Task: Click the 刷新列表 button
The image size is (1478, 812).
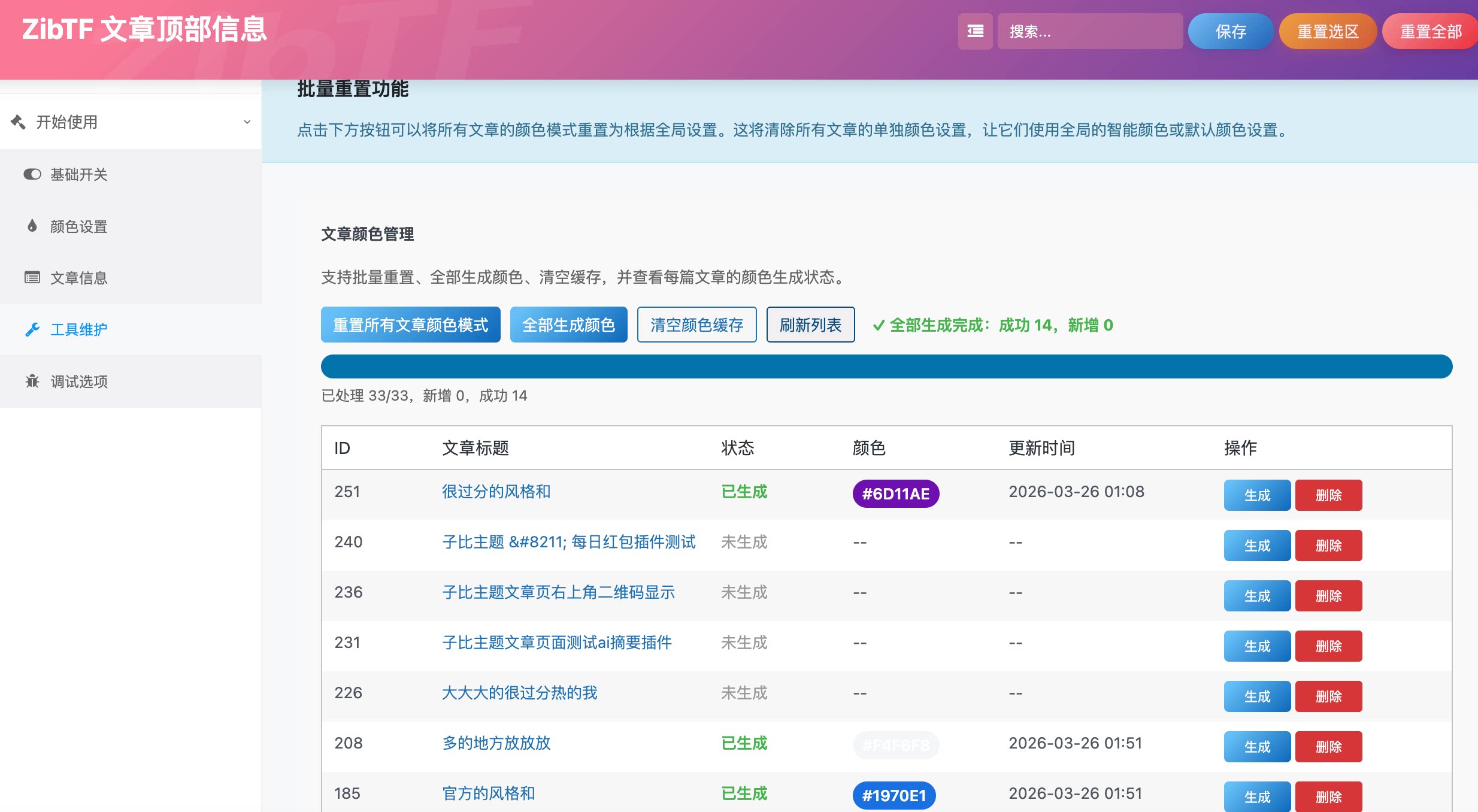Action: click(810, 325)
